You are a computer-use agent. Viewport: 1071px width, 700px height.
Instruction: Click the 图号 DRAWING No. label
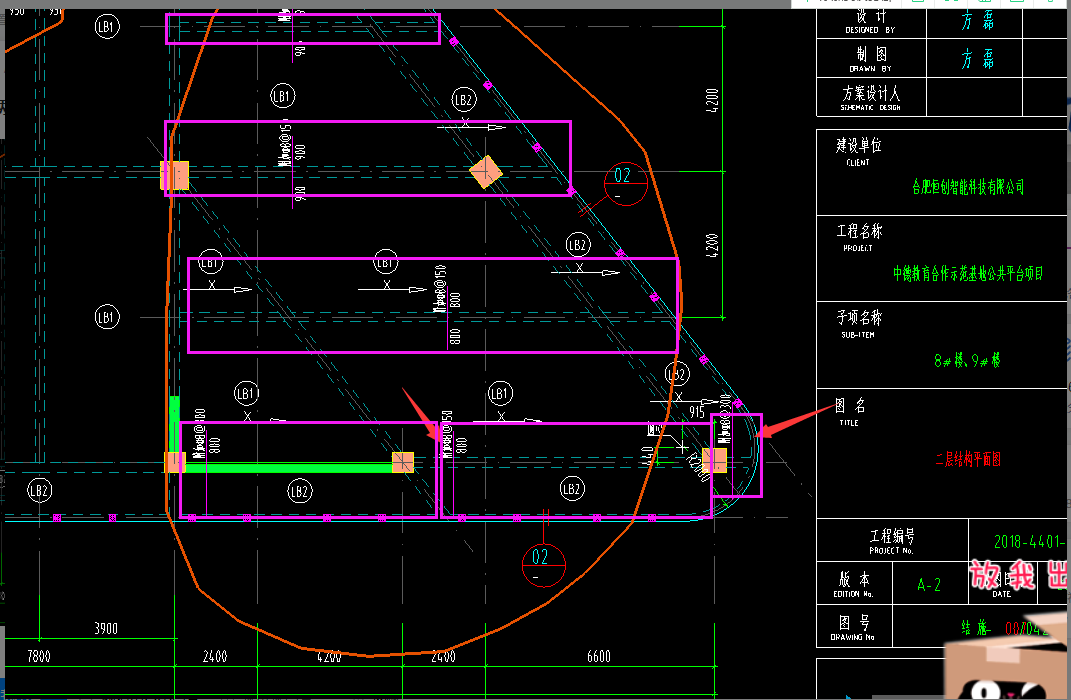[x=853, y=627]
